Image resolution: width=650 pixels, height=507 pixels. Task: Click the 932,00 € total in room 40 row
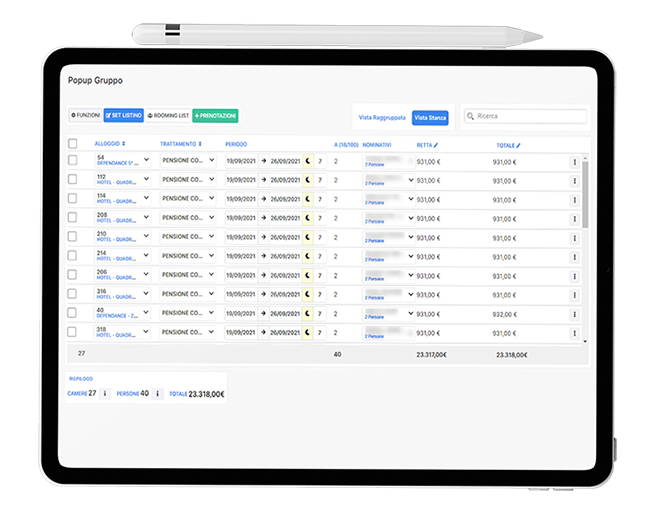(x=504, y=314)
